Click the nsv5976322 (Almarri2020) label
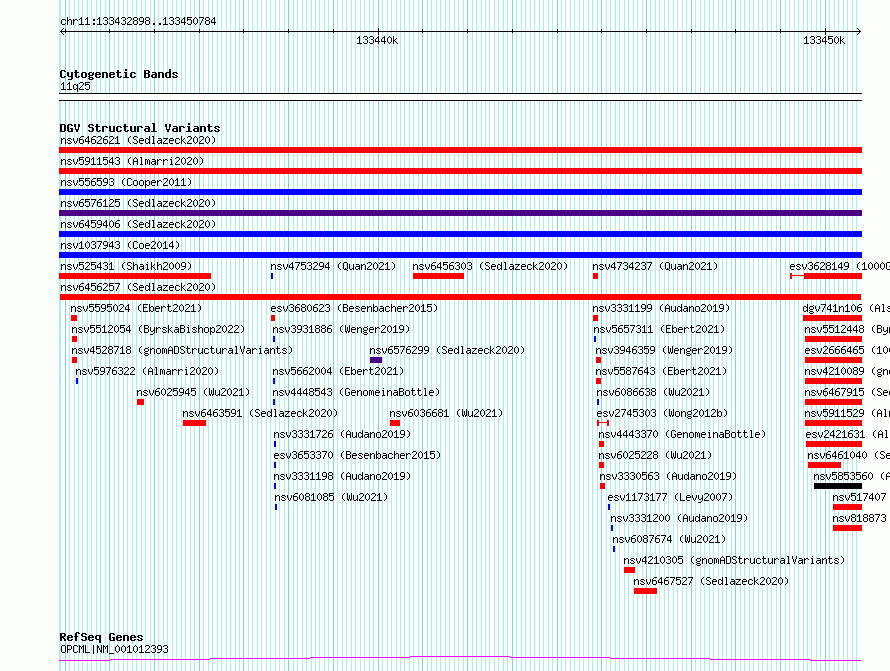Screen dimensions: 890x671 pyautogui.click(x=147, y=371)
